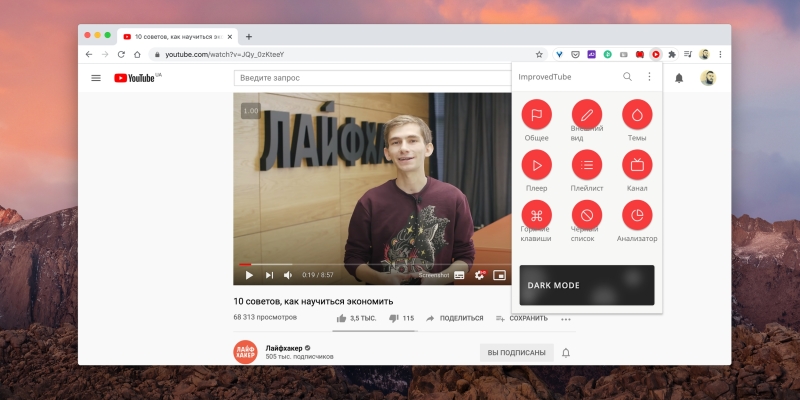Open the YouTube account avatar menu
Viewport: 800px width, 400px height.
pos(708,78)
